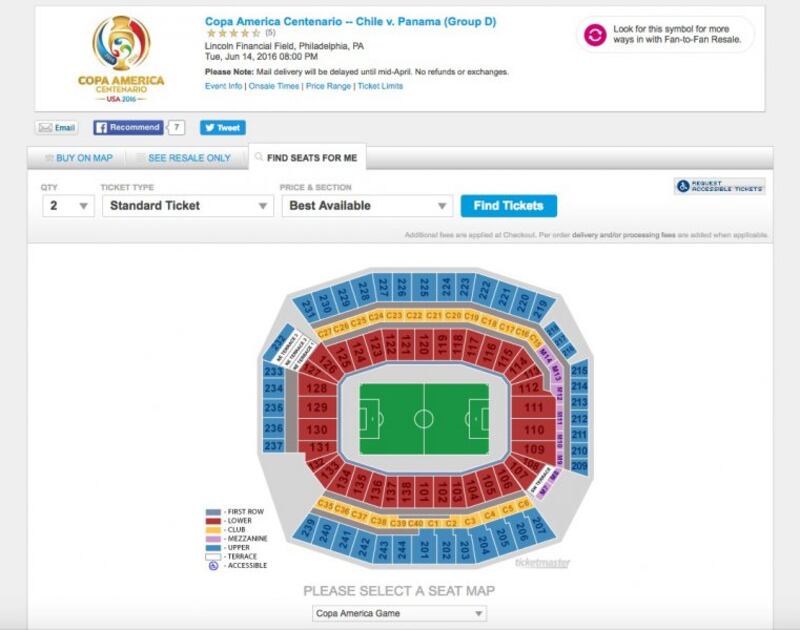Click the Copa America Centenario logo
This screenshot has width=800, height=630.
pos(121,59)
